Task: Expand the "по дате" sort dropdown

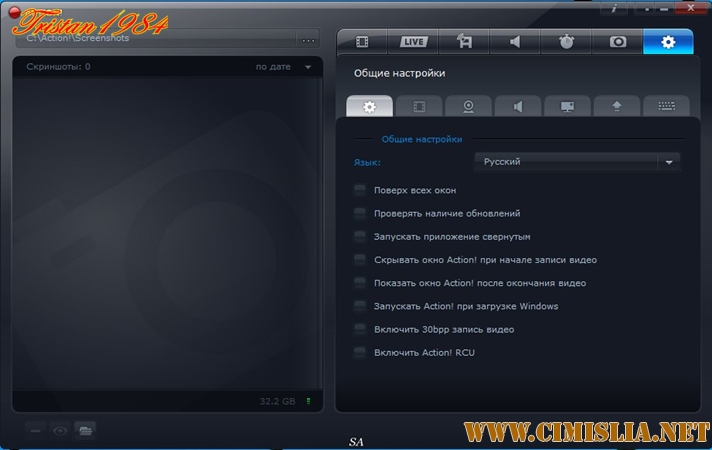Action: 284,67
